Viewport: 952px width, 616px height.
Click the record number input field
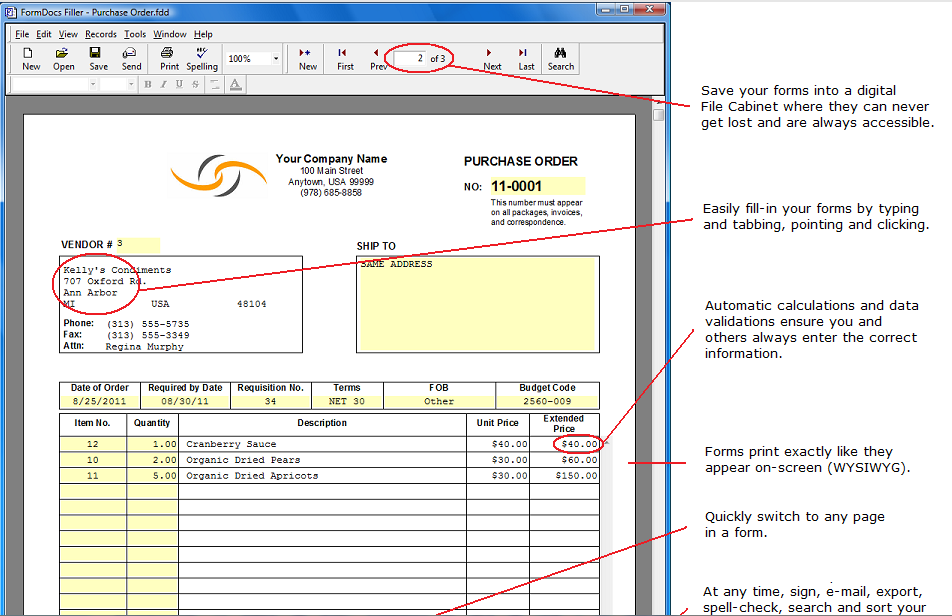pos(410,59)
